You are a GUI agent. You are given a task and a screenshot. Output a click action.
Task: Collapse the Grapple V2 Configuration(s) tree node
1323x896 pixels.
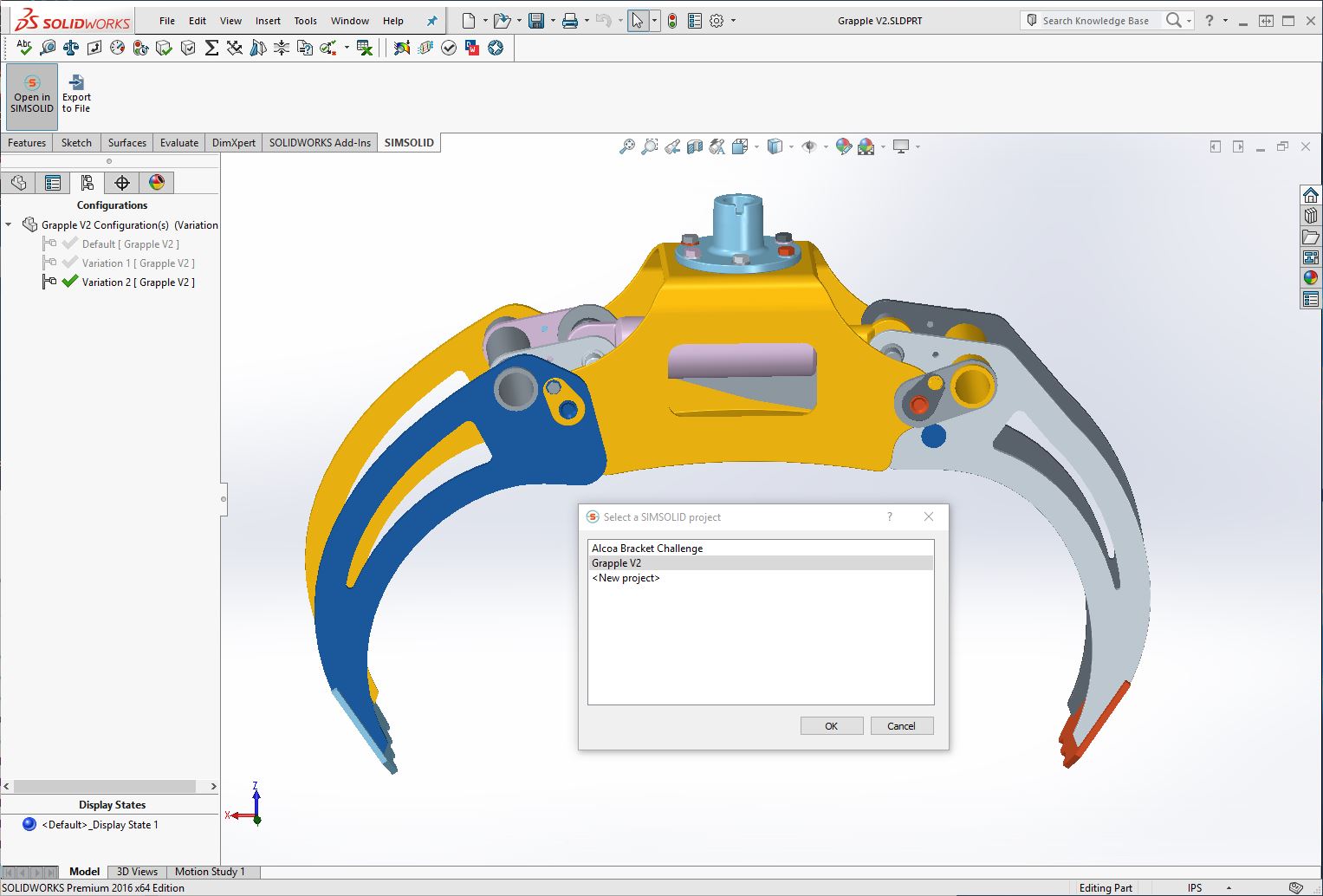(x=9, y=225)
